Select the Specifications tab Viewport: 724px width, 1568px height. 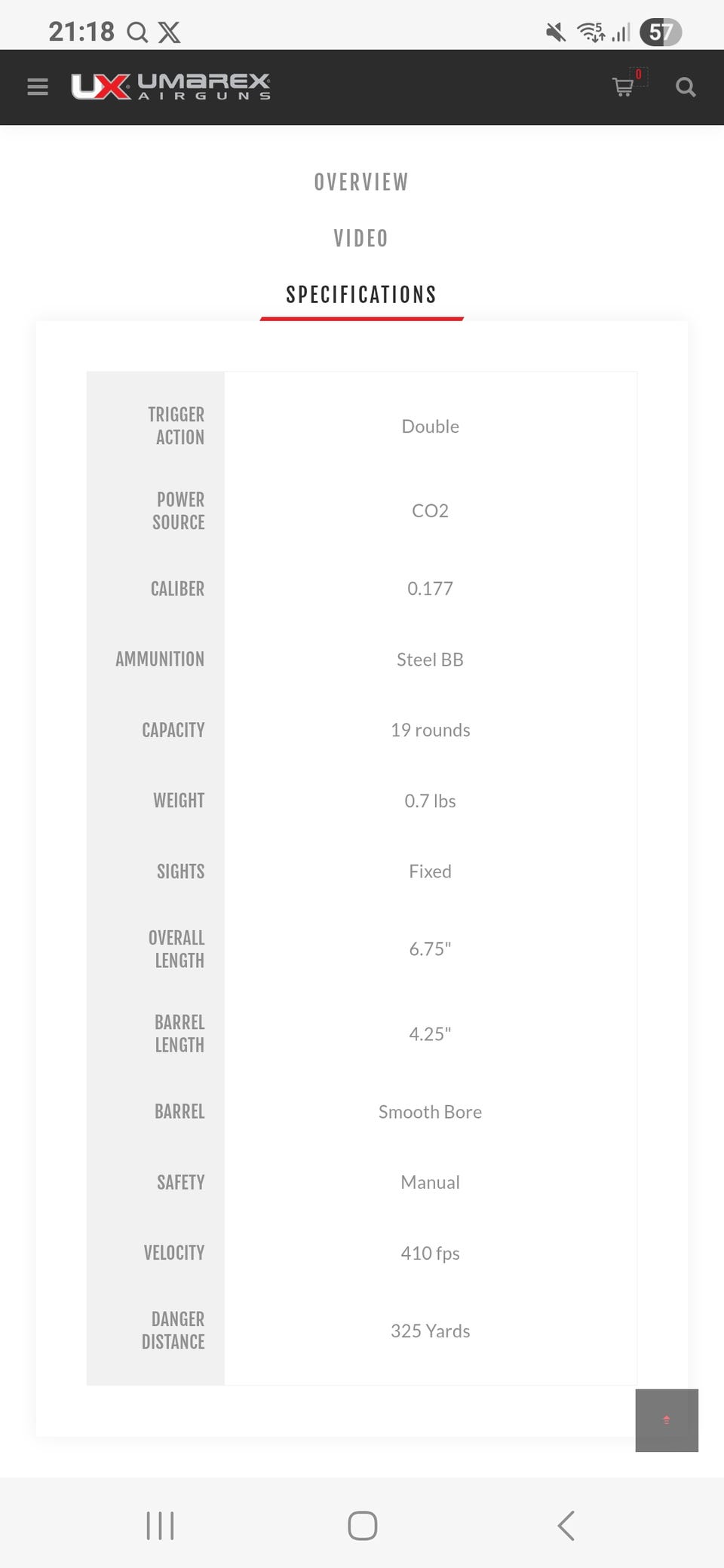pos(361,295)
